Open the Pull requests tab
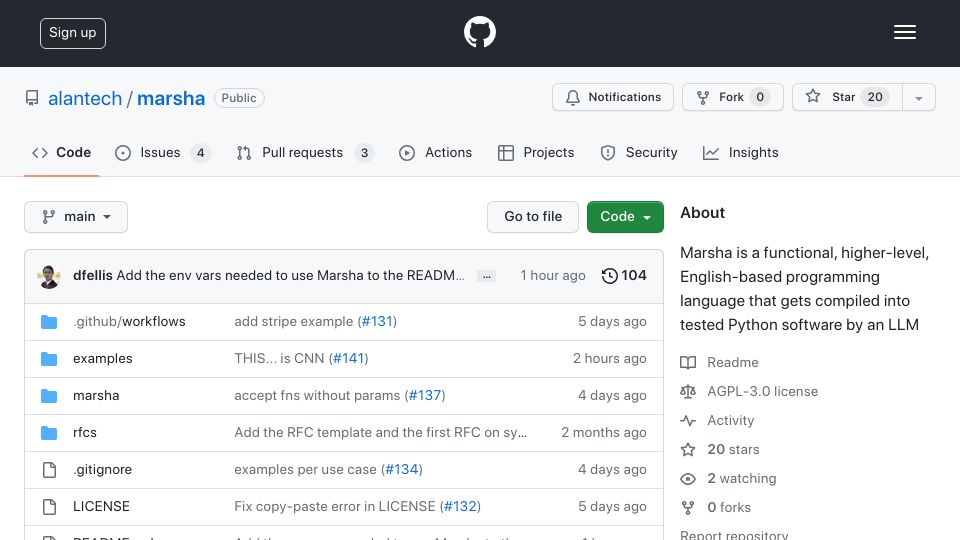This screenshot has height=540, width=960. [305, 152]
